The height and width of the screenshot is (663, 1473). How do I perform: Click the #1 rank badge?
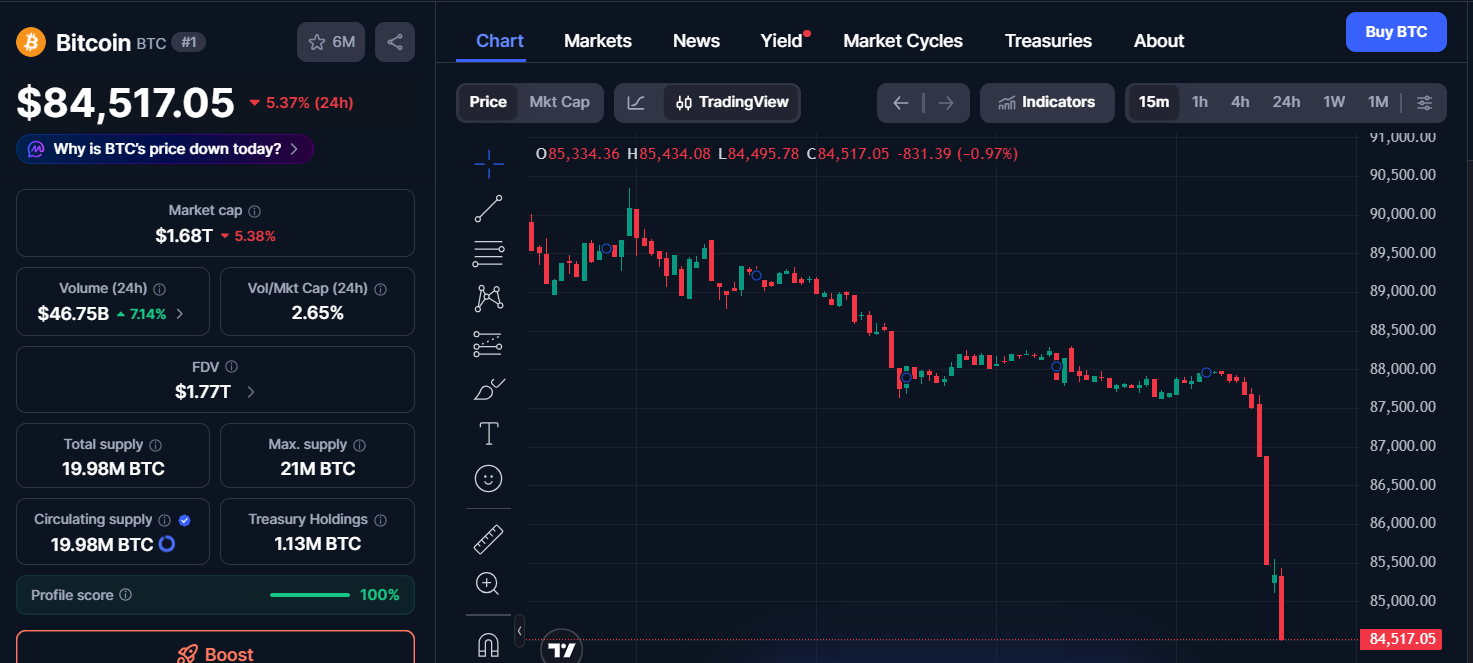pos(188,42)
